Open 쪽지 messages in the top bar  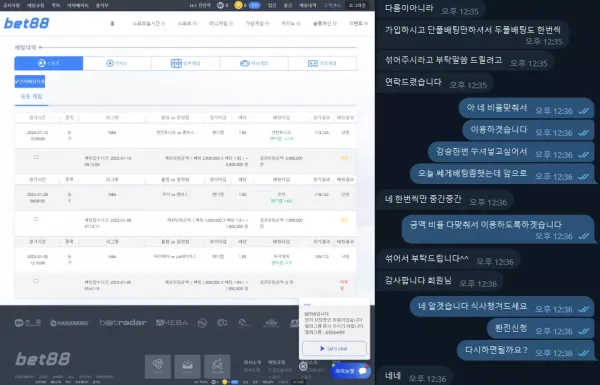(56, 5)
